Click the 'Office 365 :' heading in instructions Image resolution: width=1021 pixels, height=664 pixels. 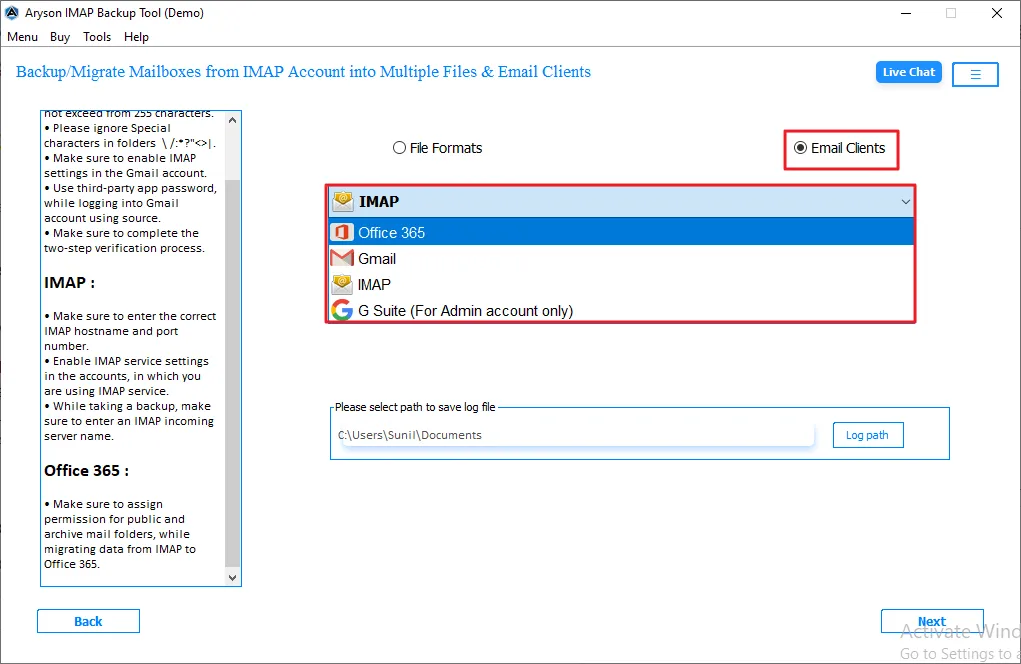pyautogui.click(x=87, y=471)
